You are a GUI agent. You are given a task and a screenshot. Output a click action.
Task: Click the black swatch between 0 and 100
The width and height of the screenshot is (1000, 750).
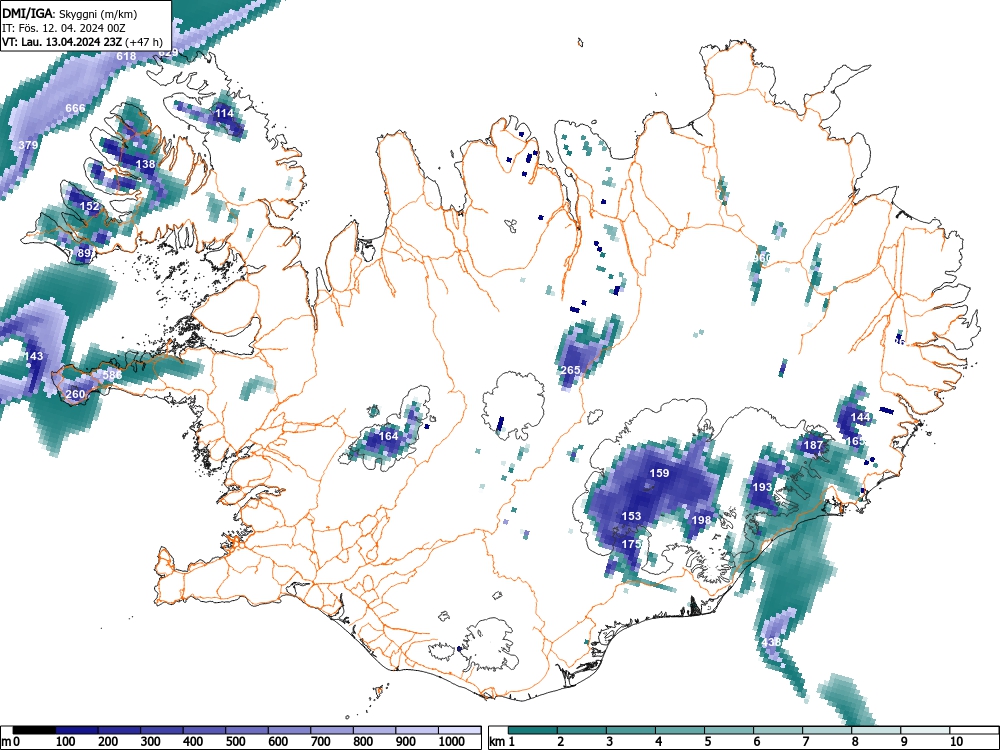(34, 730)
